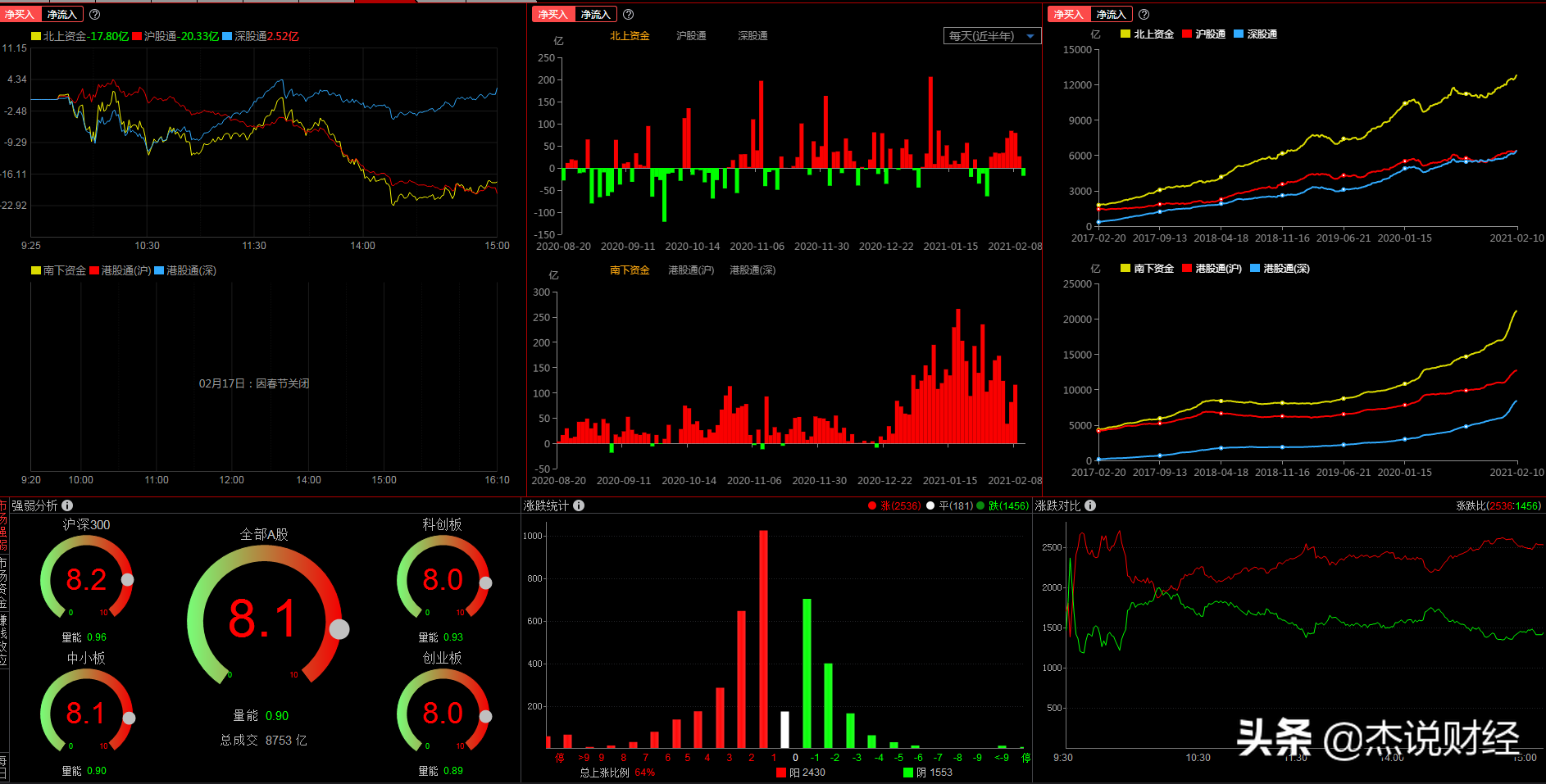Image resolution: width=1546 pixels, height=784 pixels.
Task: Switch to 沪股通 tab in daily bar chart
Action: 691,36
